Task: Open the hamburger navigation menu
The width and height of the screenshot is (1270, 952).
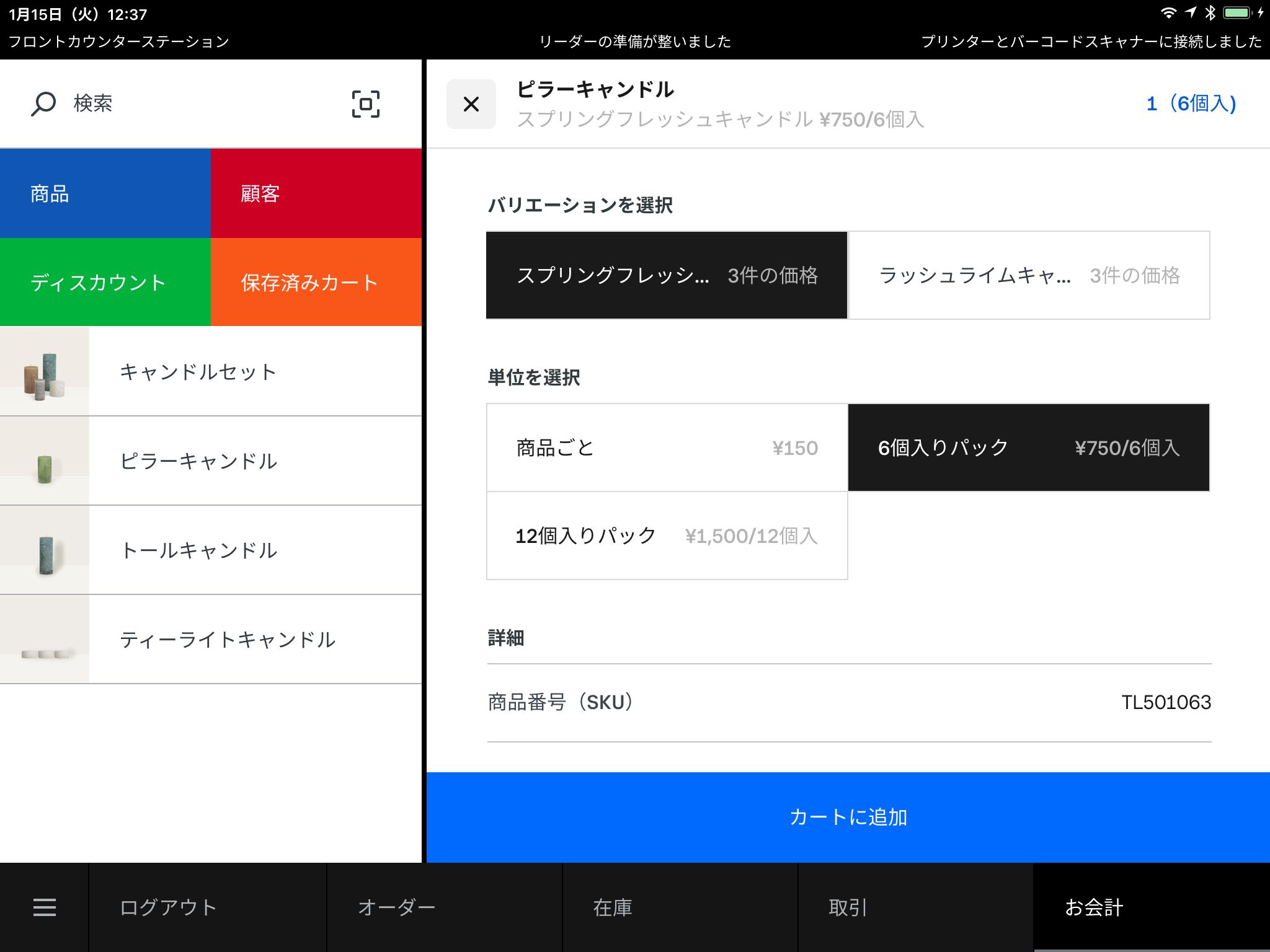Action: [x=43, y=907]
